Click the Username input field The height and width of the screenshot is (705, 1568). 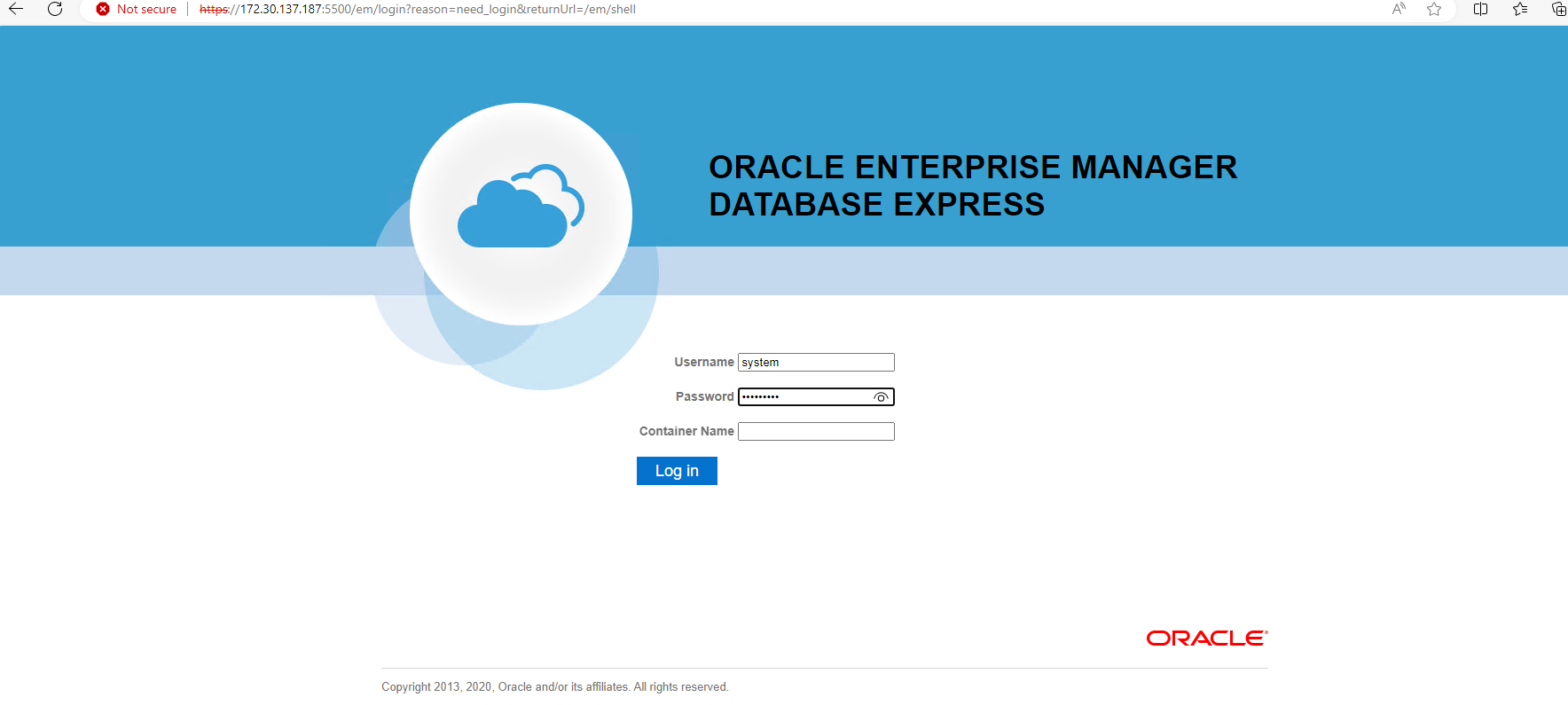coord(816,362)
